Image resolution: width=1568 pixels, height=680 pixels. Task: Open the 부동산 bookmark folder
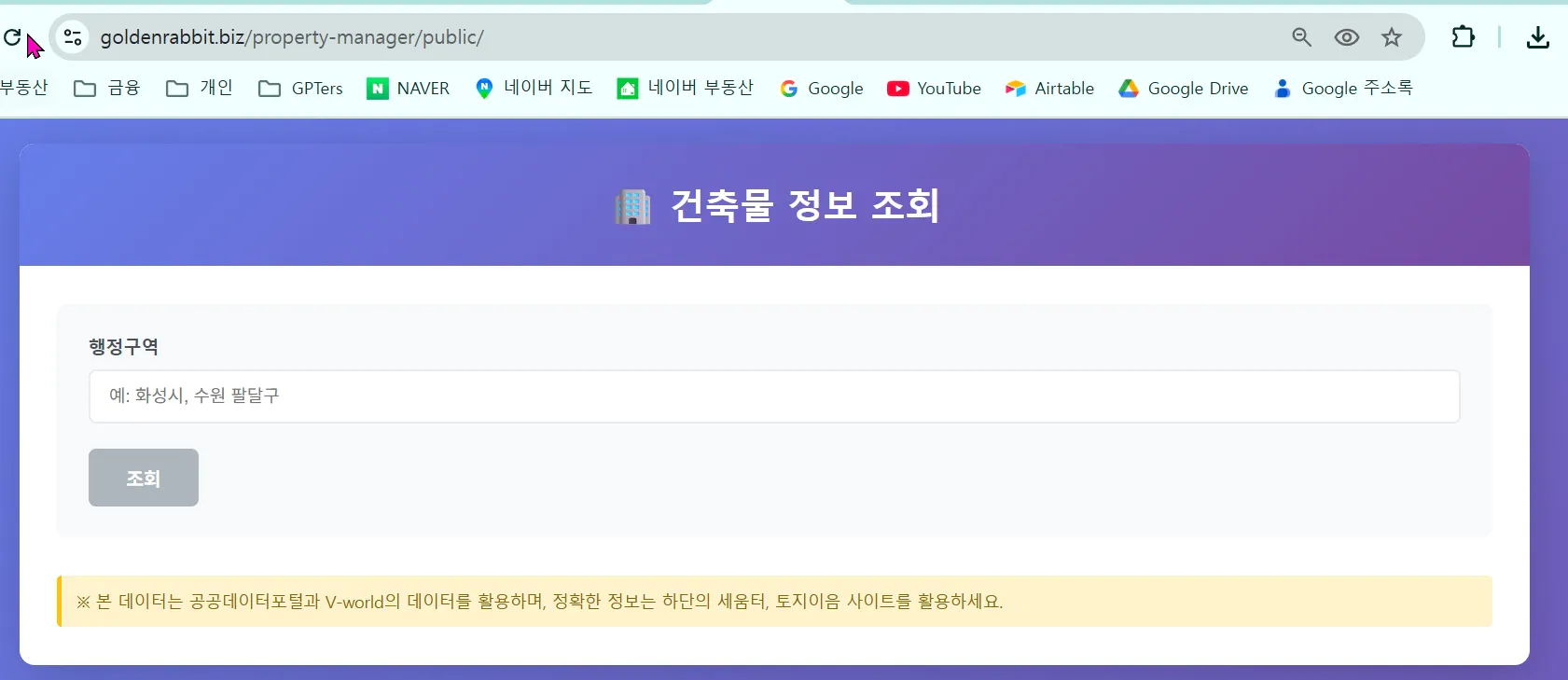click(x=23, y=88)
